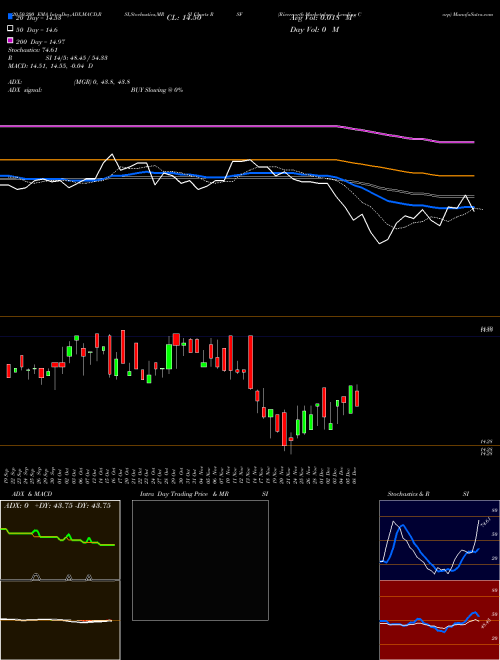
Task: Click the 'MACD: 14.51, 14.55, -0.04 D' line
Action: [x=51, y=66]
